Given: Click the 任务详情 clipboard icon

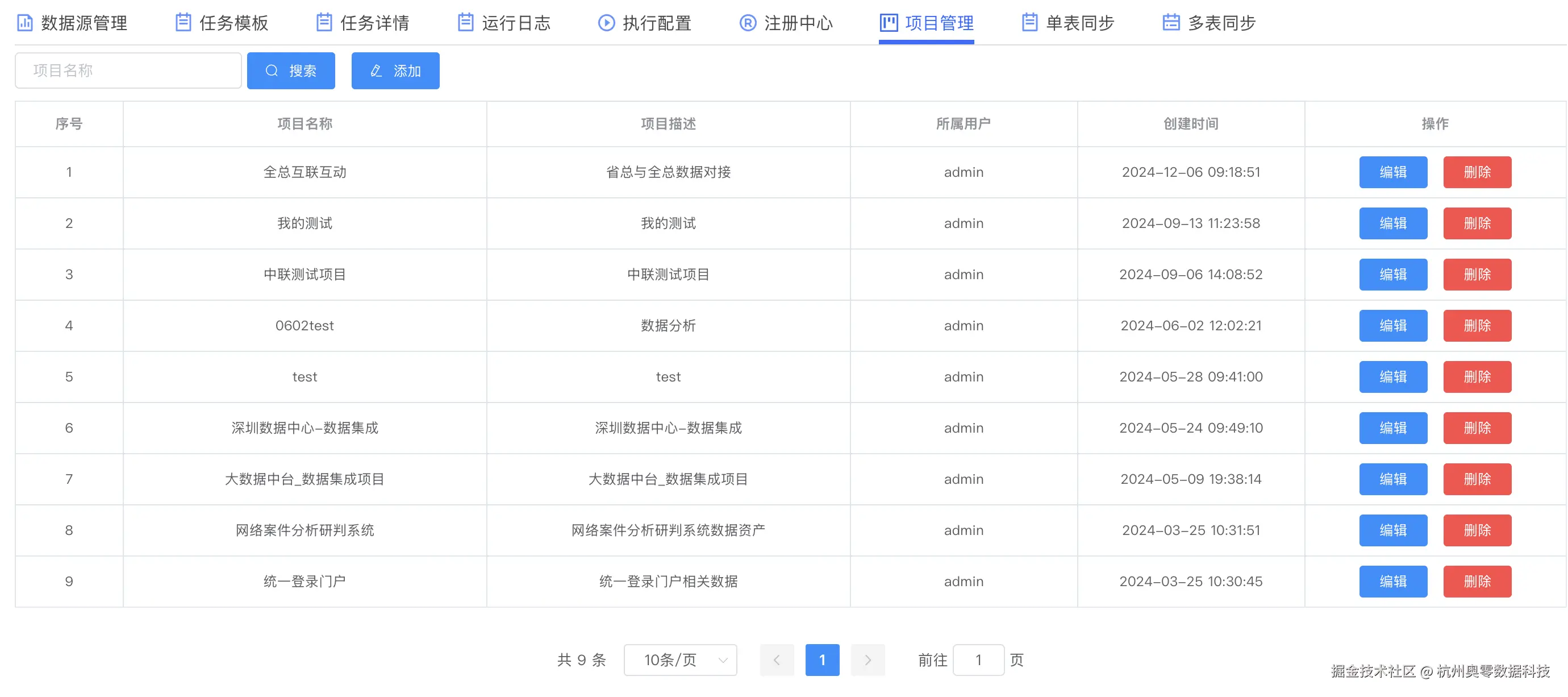Looking at the screenshot, I should (x=324, y=23).
